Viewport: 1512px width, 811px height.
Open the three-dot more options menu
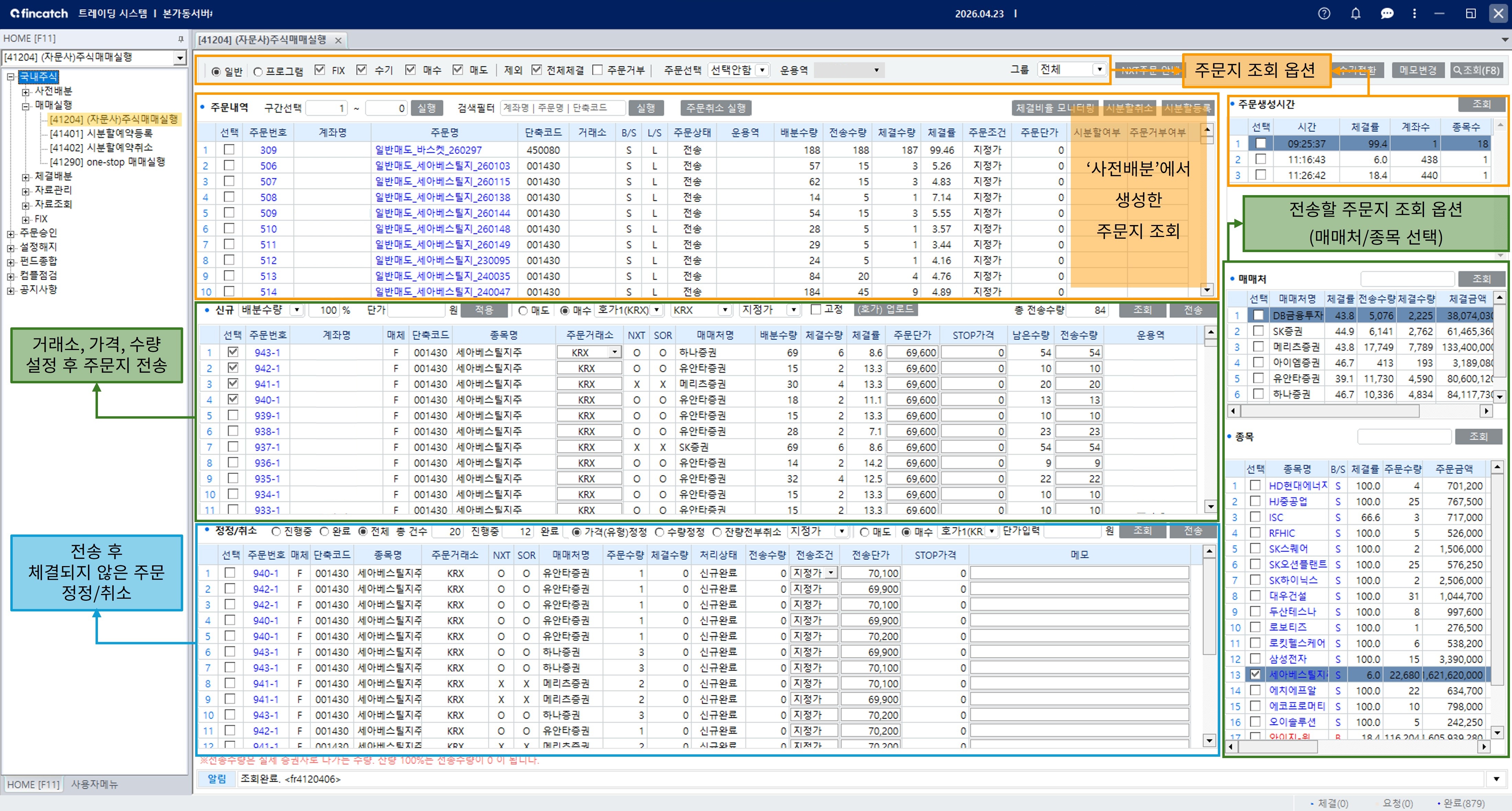tap(1414, 13)
